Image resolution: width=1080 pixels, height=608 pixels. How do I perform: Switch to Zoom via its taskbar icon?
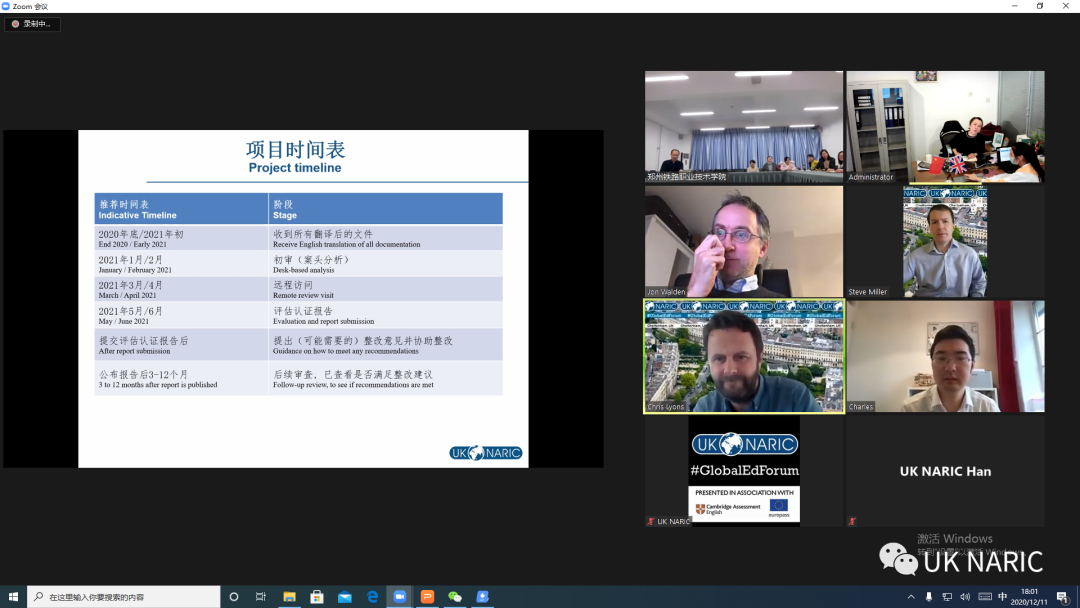(399, 596)
